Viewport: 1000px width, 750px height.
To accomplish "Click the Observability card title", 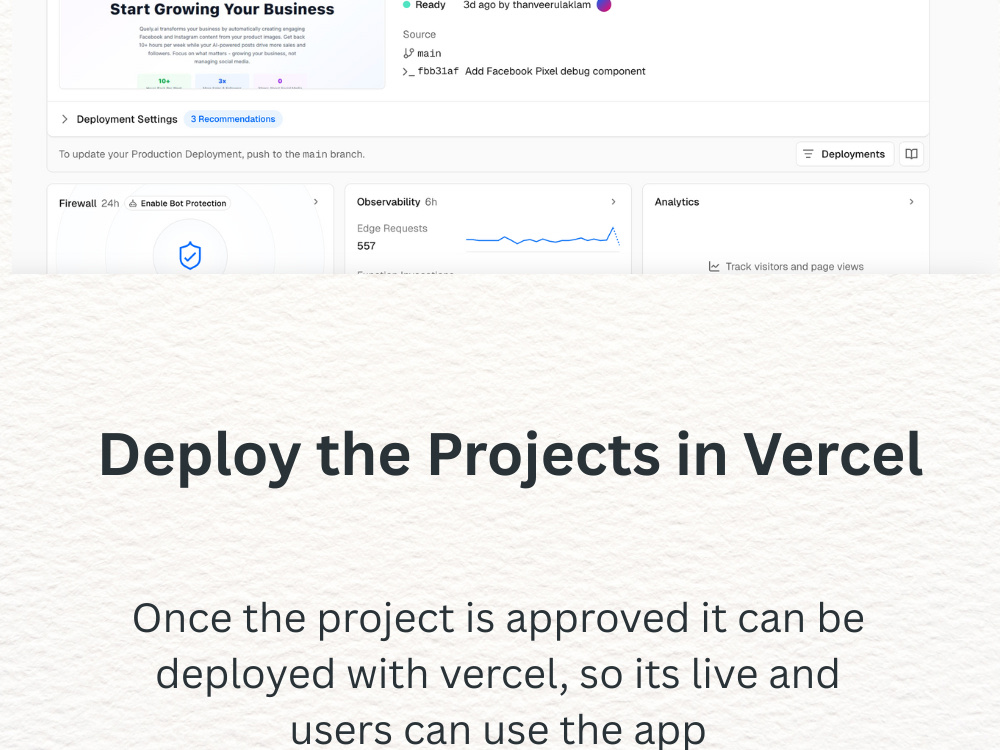I will tap(388, 202).
